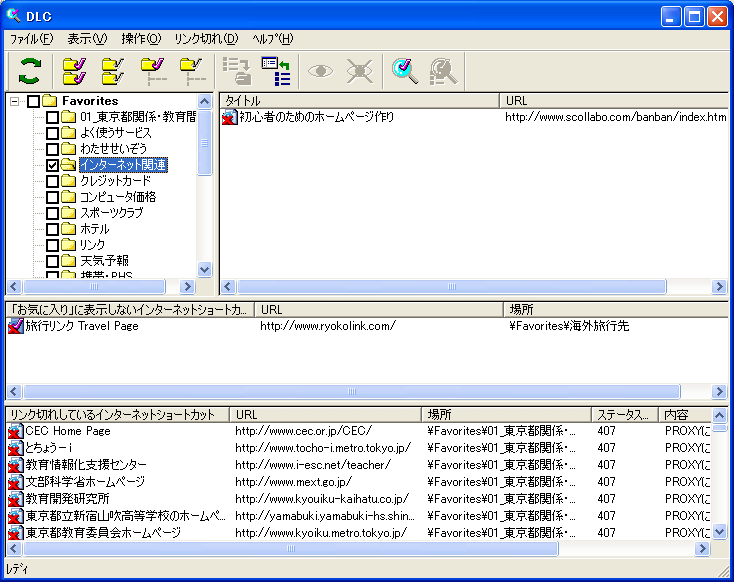Uncheck the インターネット関連 folder checkbox
The height and width of the screenshot is (582, 734).
(x=53, y=165)
